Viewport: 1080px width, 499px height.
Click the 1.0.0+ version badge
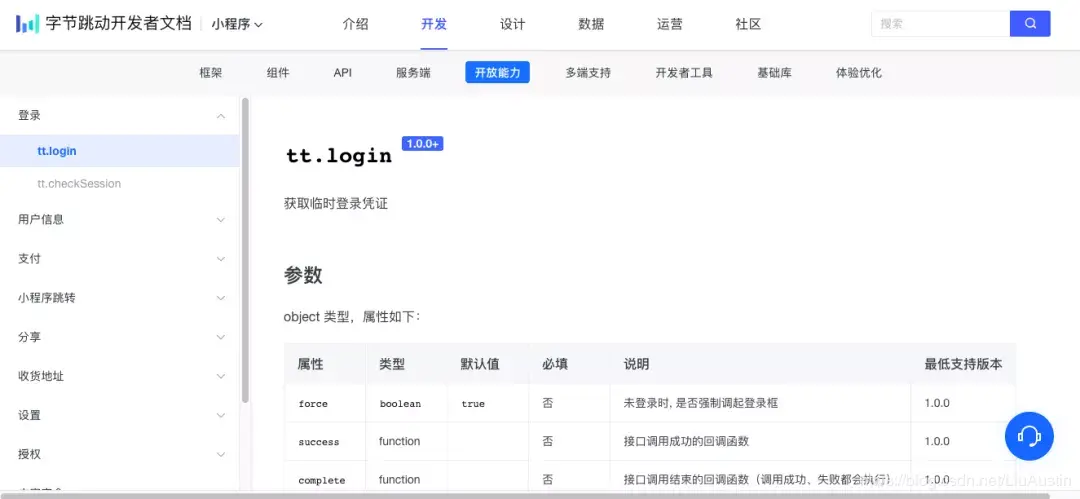(x=422, y=144)
